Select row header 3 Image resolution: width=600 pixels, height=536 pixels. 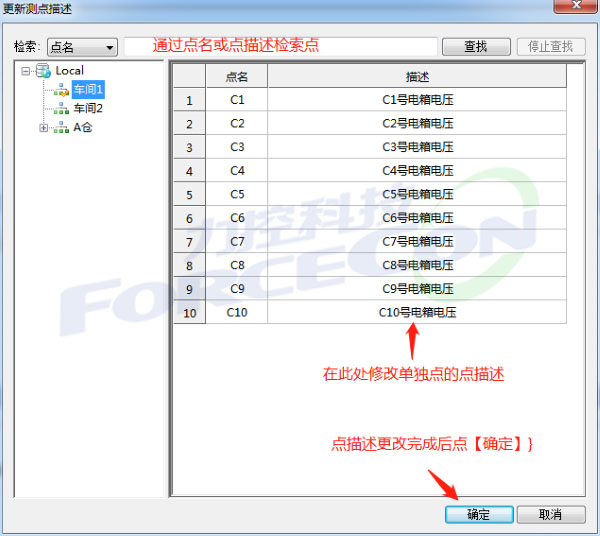[x=189, y=147]
